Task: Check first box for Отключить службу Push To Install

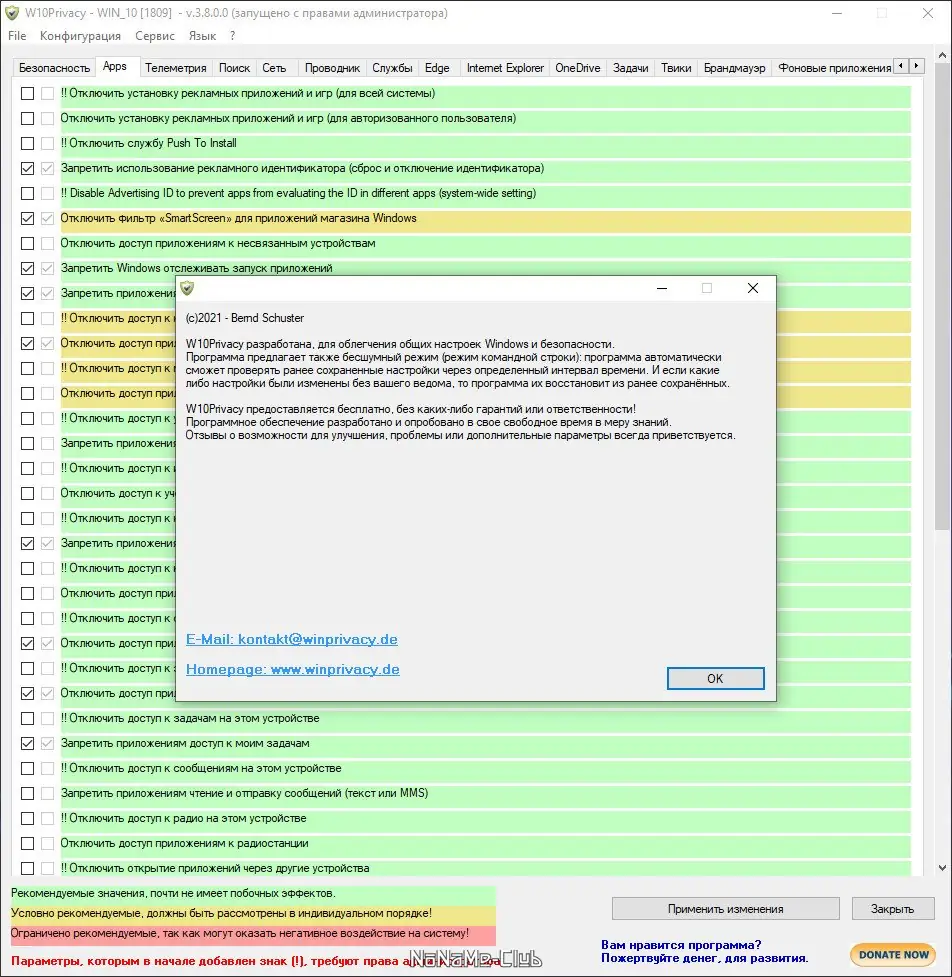Action: [x=27, y=143]
